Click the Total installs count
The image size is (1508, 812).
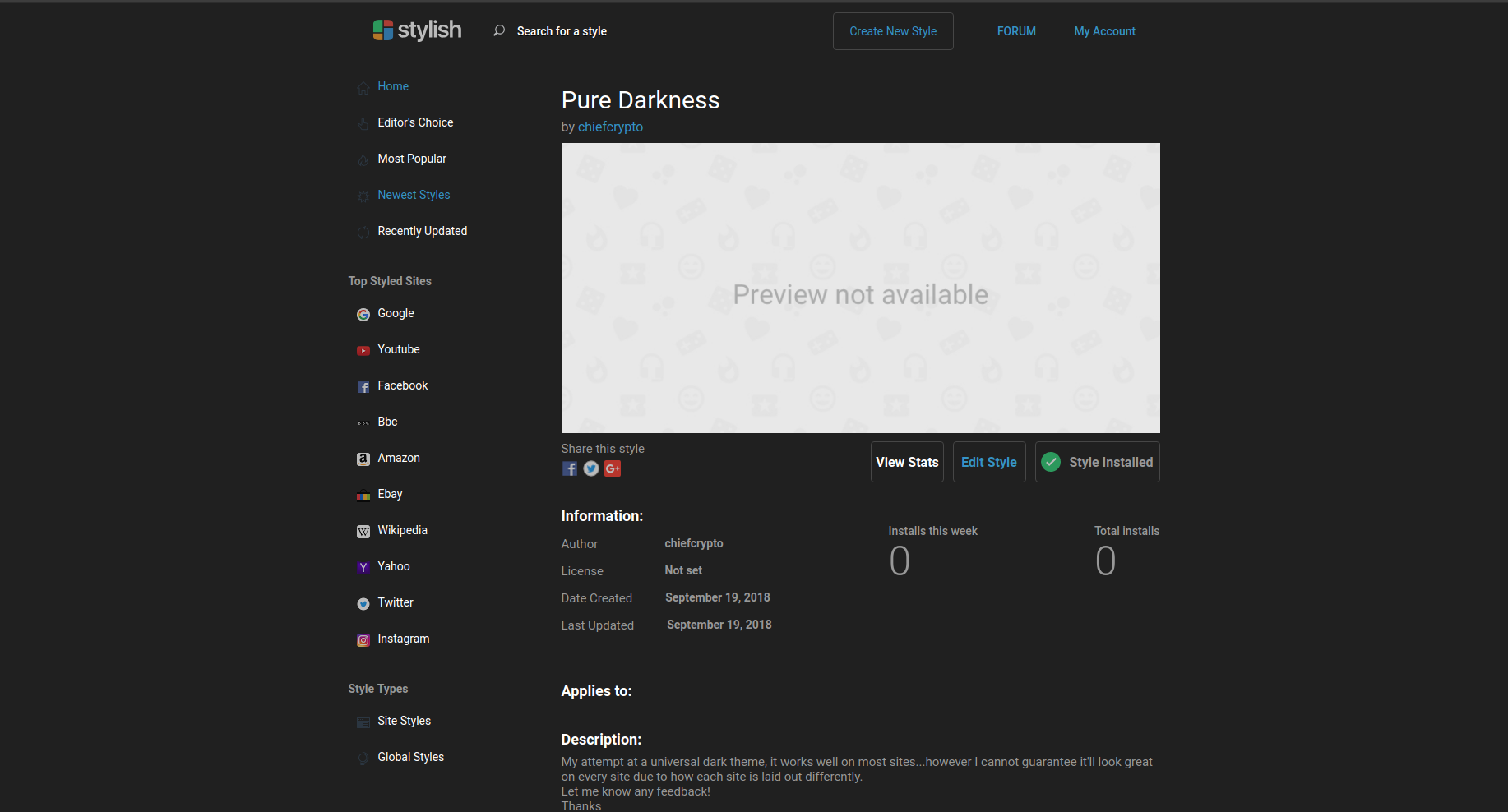1105,561
